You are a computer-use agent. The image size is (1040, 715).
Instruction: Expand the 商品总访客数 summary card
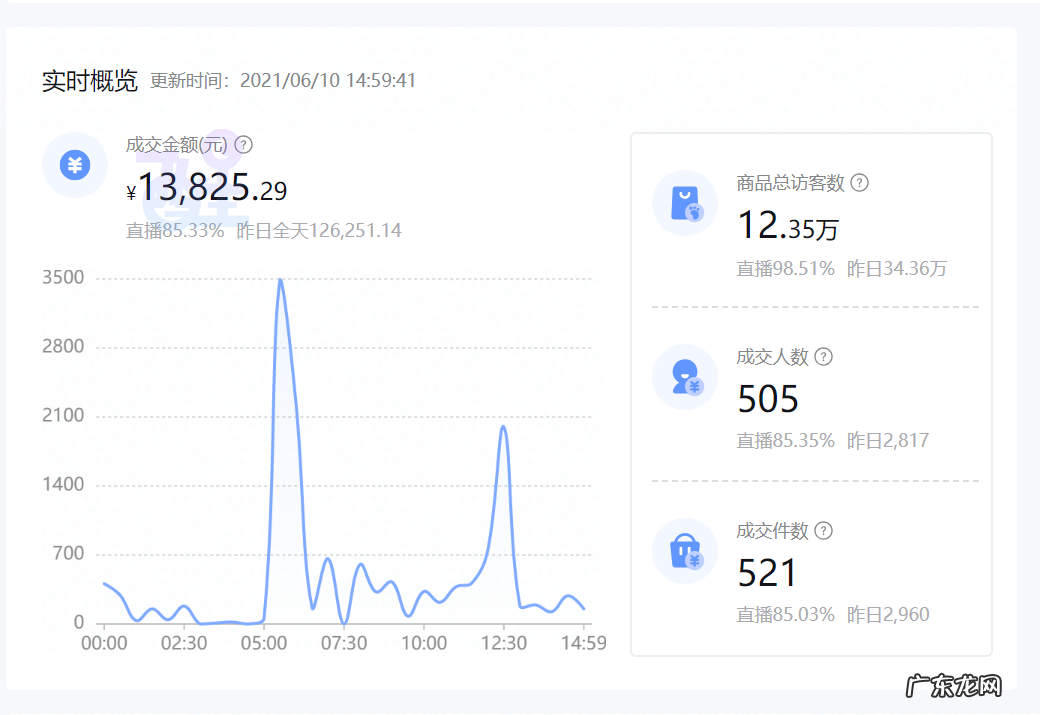click(x=810, y=215)
